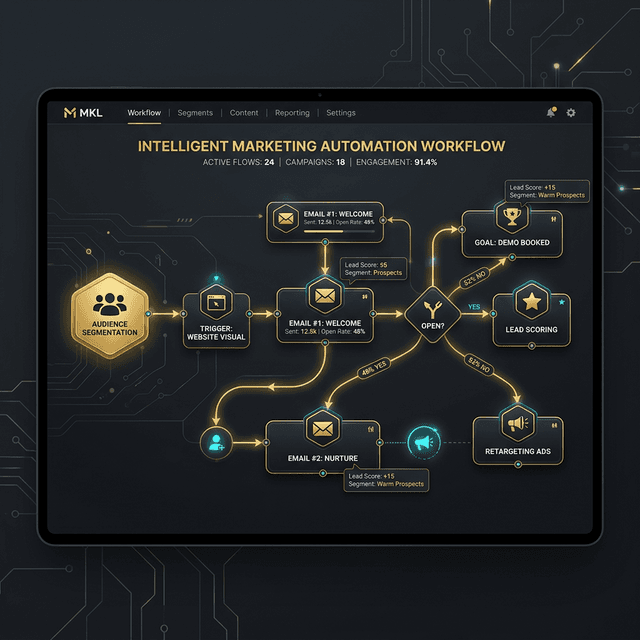The width and height of the screenshot is (640, 640).
Task: Open the notifications bell
Action: [551, 112]
